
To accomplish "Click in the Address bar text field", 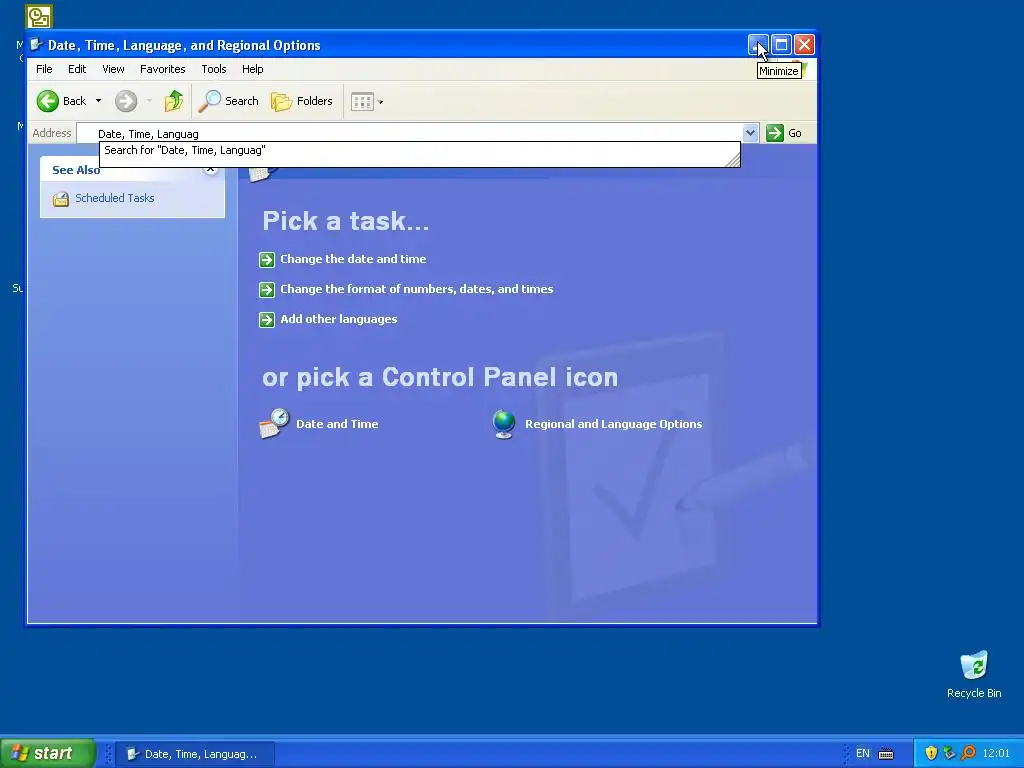I will (x=409, y=133).
